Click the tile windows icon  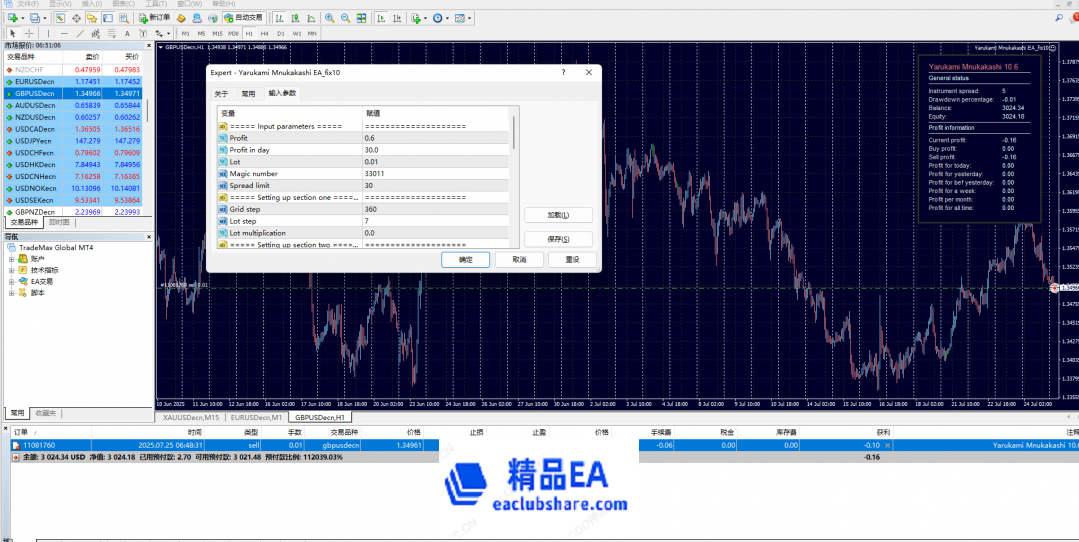361,18
